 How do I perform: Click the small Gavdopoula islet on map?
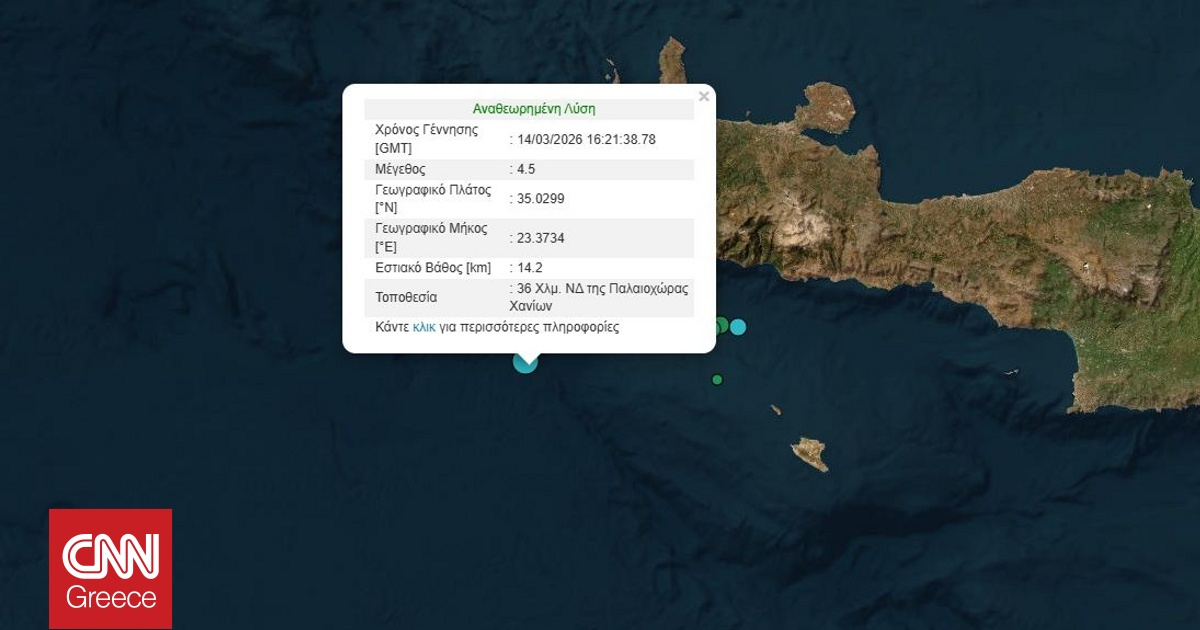775,409
